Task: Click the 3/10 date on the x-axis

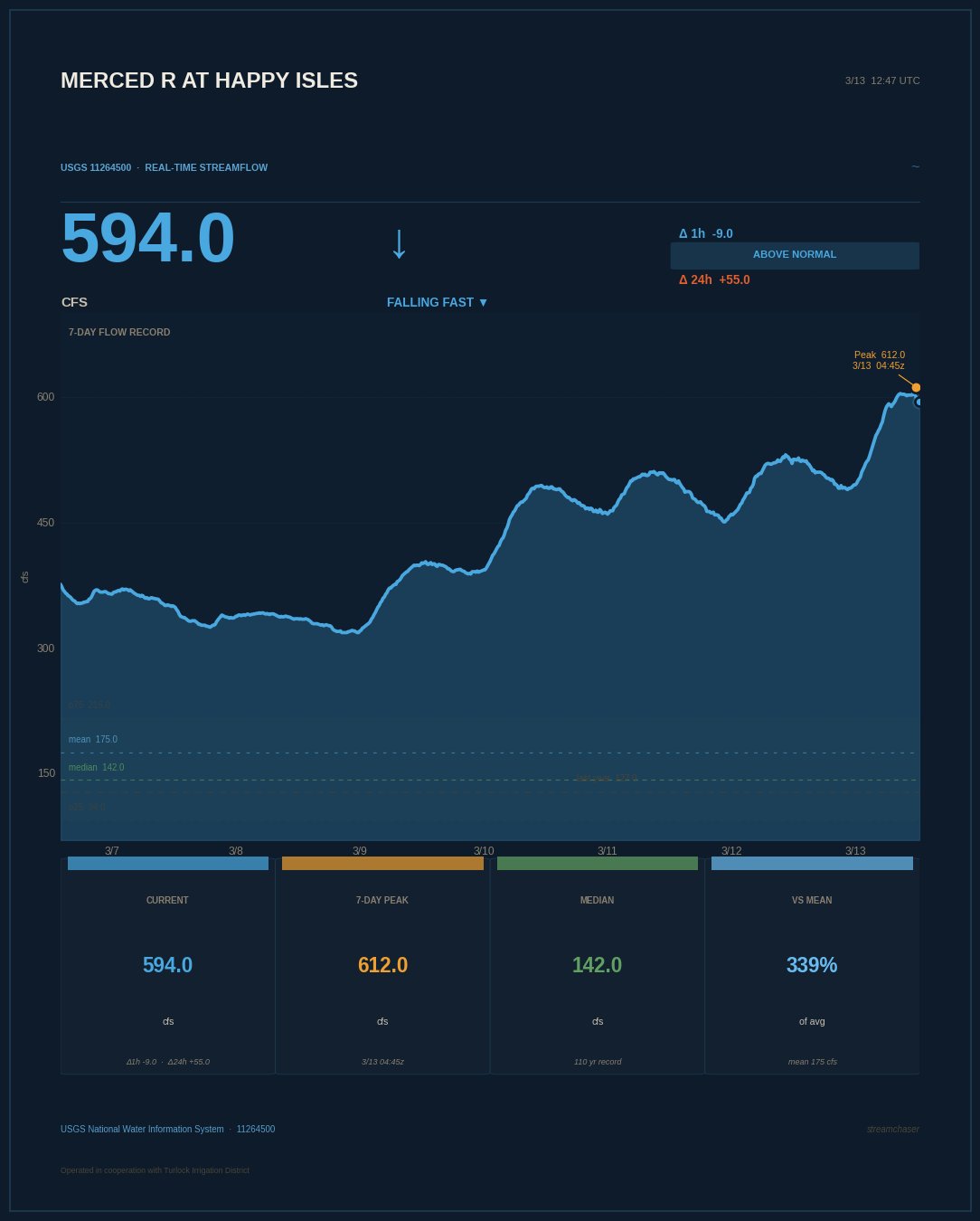Action: tap(484, 851)
